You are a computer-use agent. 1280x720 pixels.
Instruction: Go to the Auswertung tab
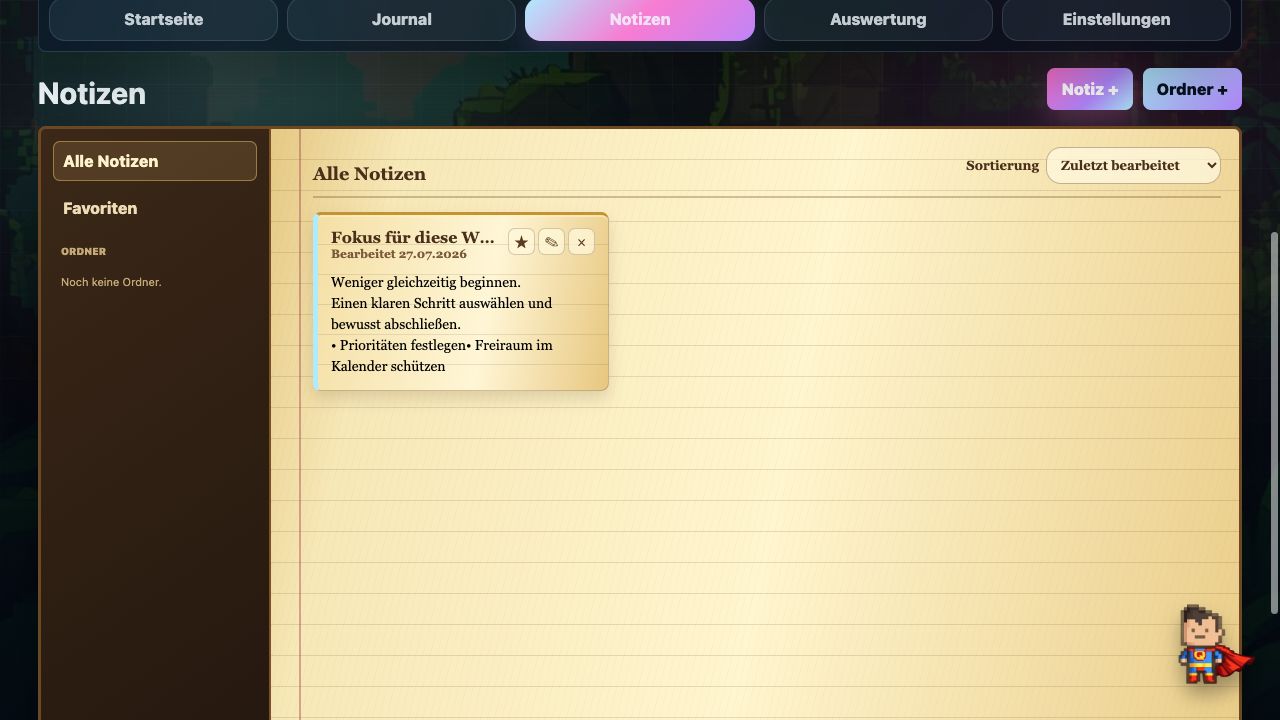coord(878,20)
